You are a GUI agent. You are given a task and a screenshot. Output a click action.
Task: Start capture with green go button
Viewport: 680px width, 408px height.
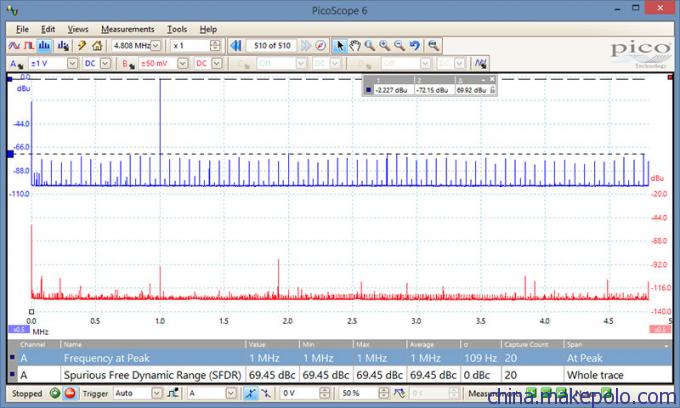(x=55, y=393)
